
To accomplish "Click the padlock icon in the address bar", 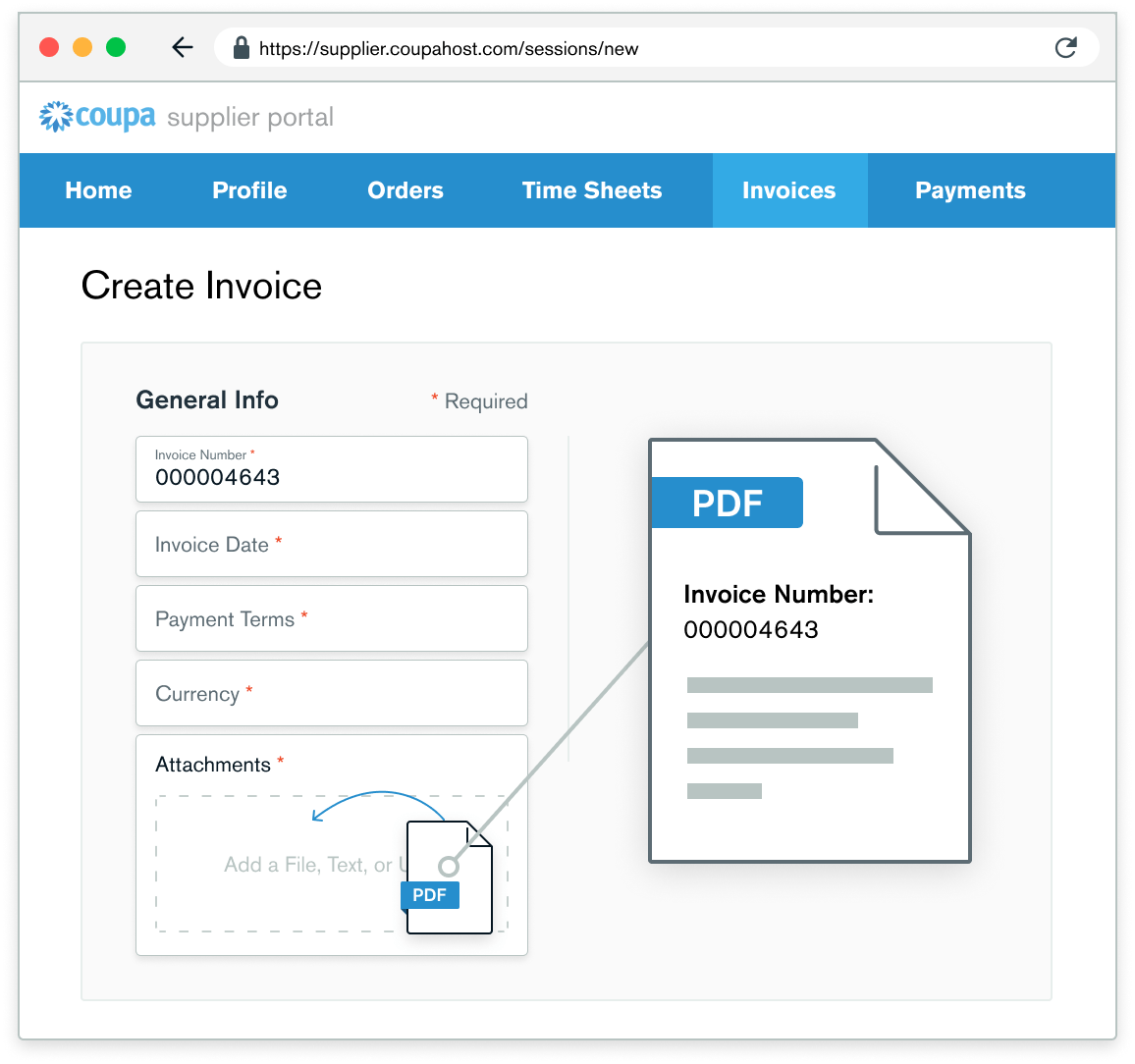I will pos(241,48).
